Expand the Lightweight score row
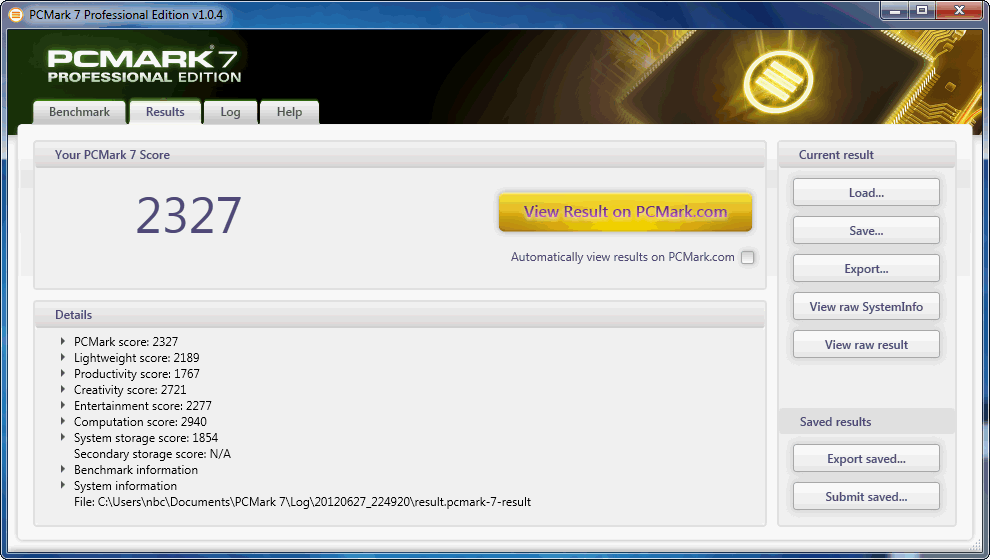Viewport: 990px width, 560px height. (63, 357)
